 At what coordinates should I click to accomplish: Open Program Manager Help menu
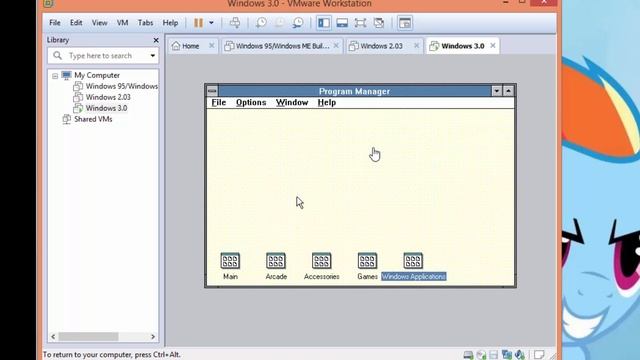pos(327,103)
